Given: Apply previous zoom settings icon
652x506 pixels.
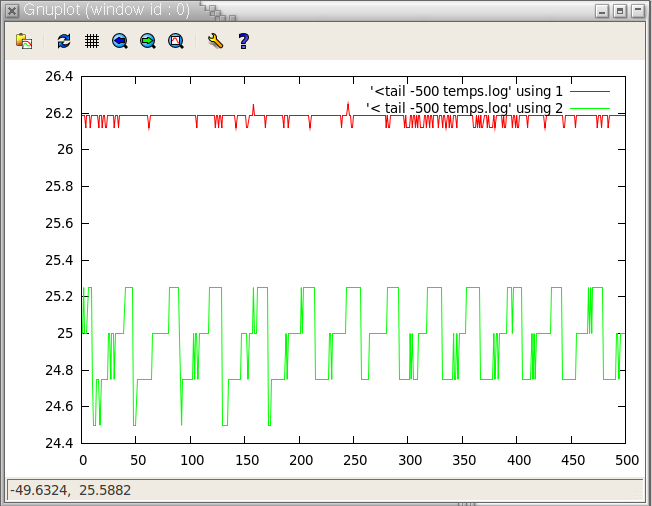Looking at the screenshot, I should coord(120,41).
